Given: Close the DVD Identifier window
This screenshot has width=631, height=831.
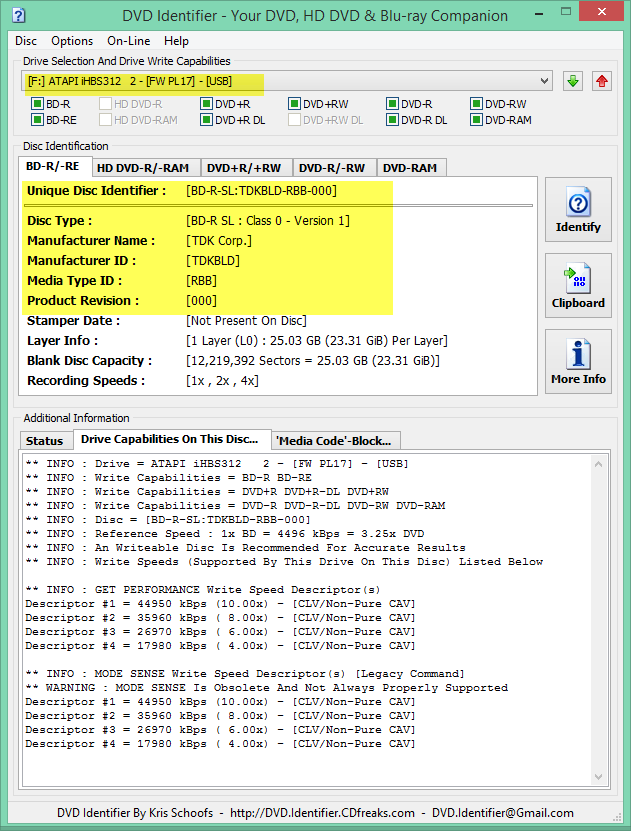Looking at the screenshot, I should click(601, 12).
